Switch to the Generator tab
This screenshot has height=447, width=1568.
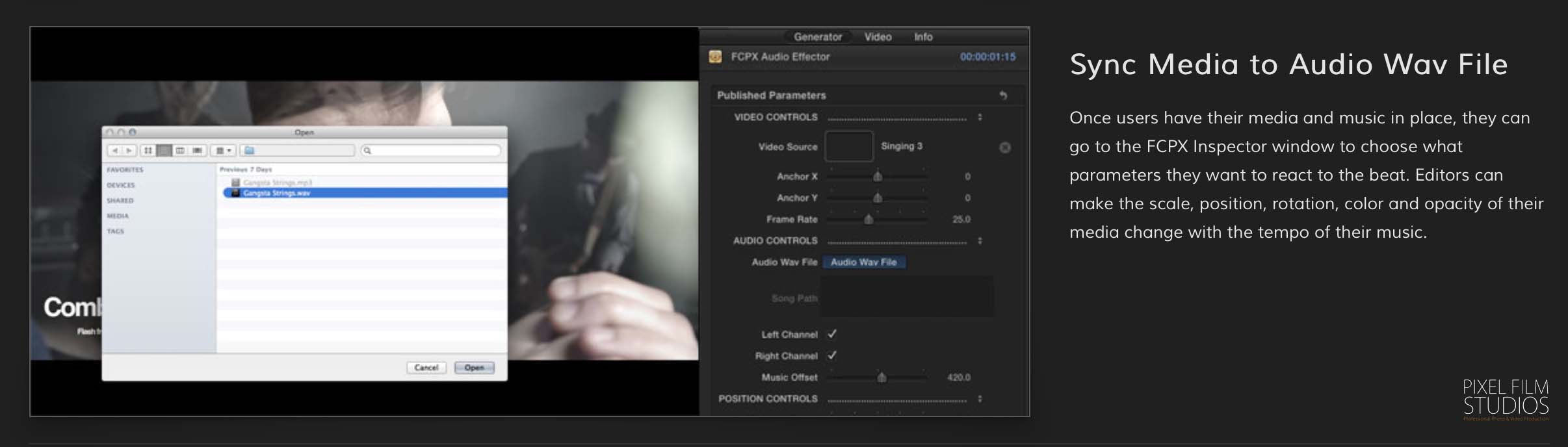coord(817,37)
